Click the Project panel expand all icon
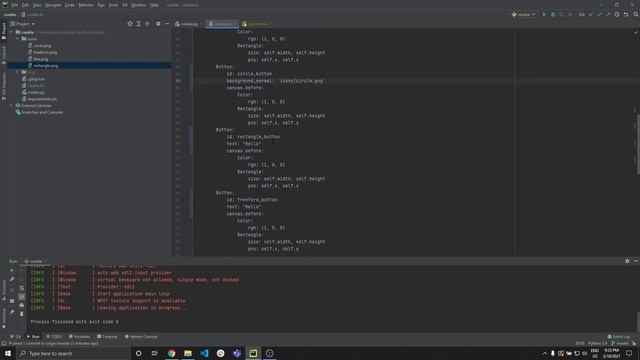Viewport: 640px width, 360px height. click(x=139, y=24)
